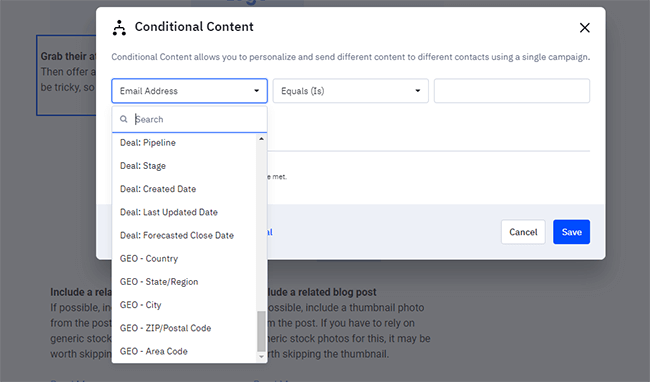Screen dimensions: 650x382
Task: Pick Deal: Forecasted Close Date option
Action: tap(184, 235)
